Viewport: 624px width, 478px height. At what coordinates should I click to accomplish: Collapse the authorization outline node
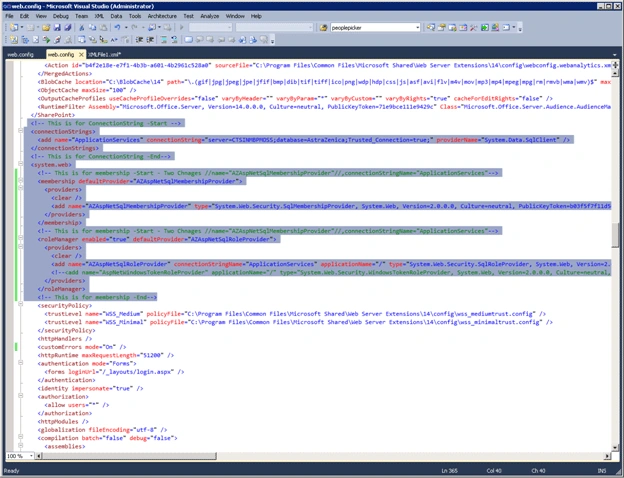[x=20, y=396]
